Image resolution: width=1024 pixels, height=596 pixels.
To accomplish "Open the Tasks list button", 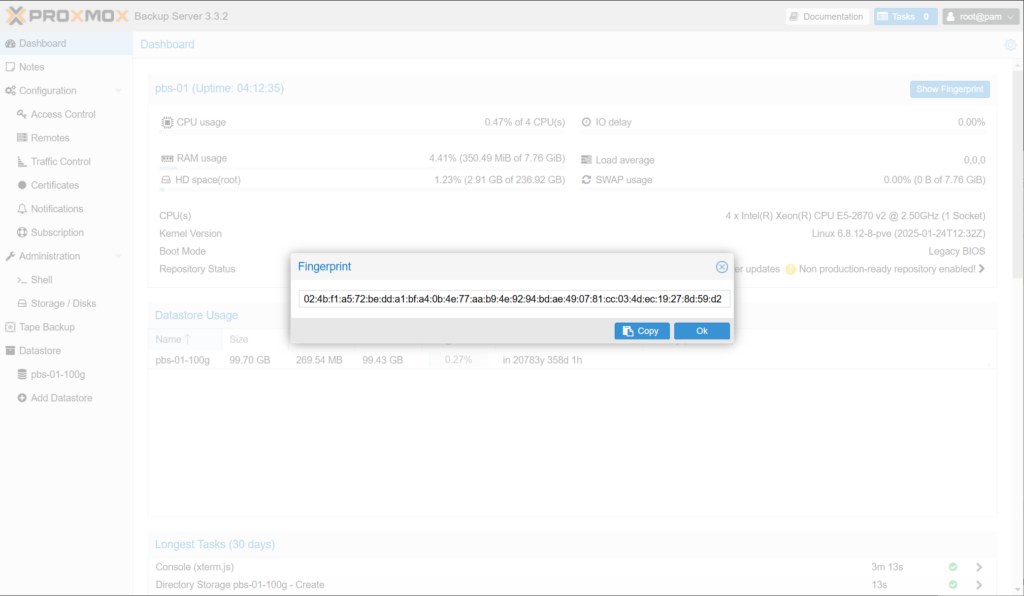I will pyautogui.click(x=905, y=17).
